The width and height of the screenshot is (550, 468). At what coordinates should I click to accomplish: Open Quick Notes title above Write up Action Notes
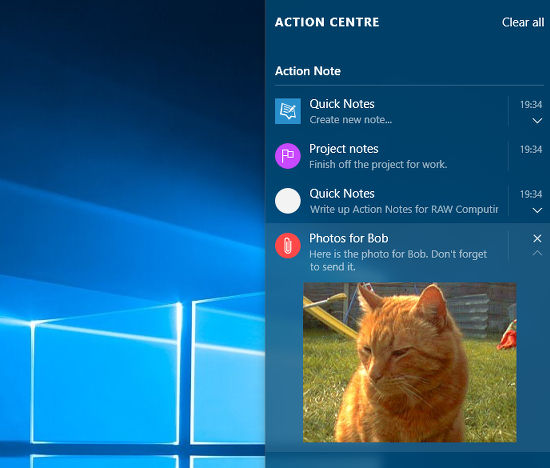pos(342,194)
